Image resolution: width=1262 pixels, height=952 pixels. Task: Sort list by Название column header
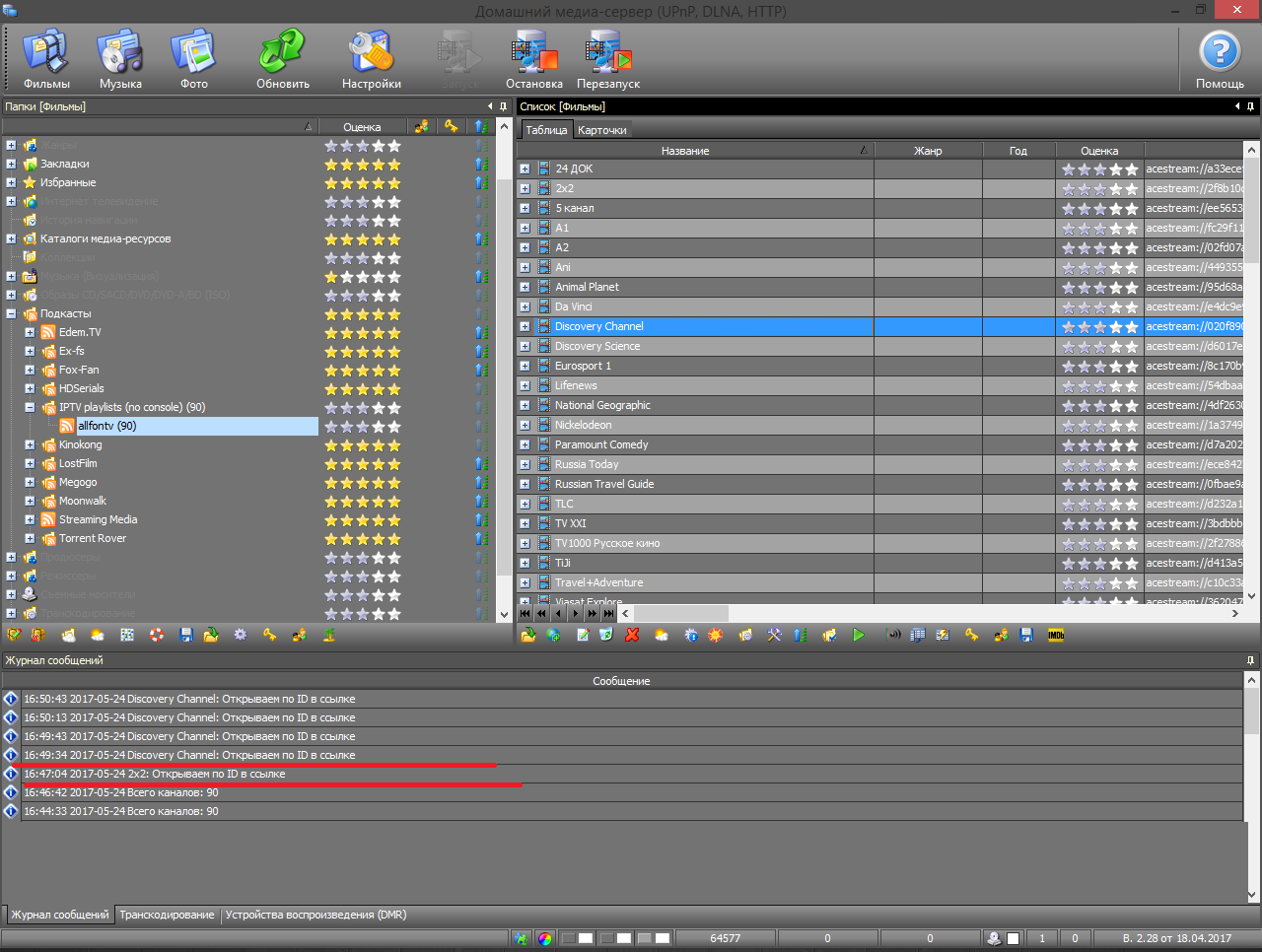(x=685, y=151)
